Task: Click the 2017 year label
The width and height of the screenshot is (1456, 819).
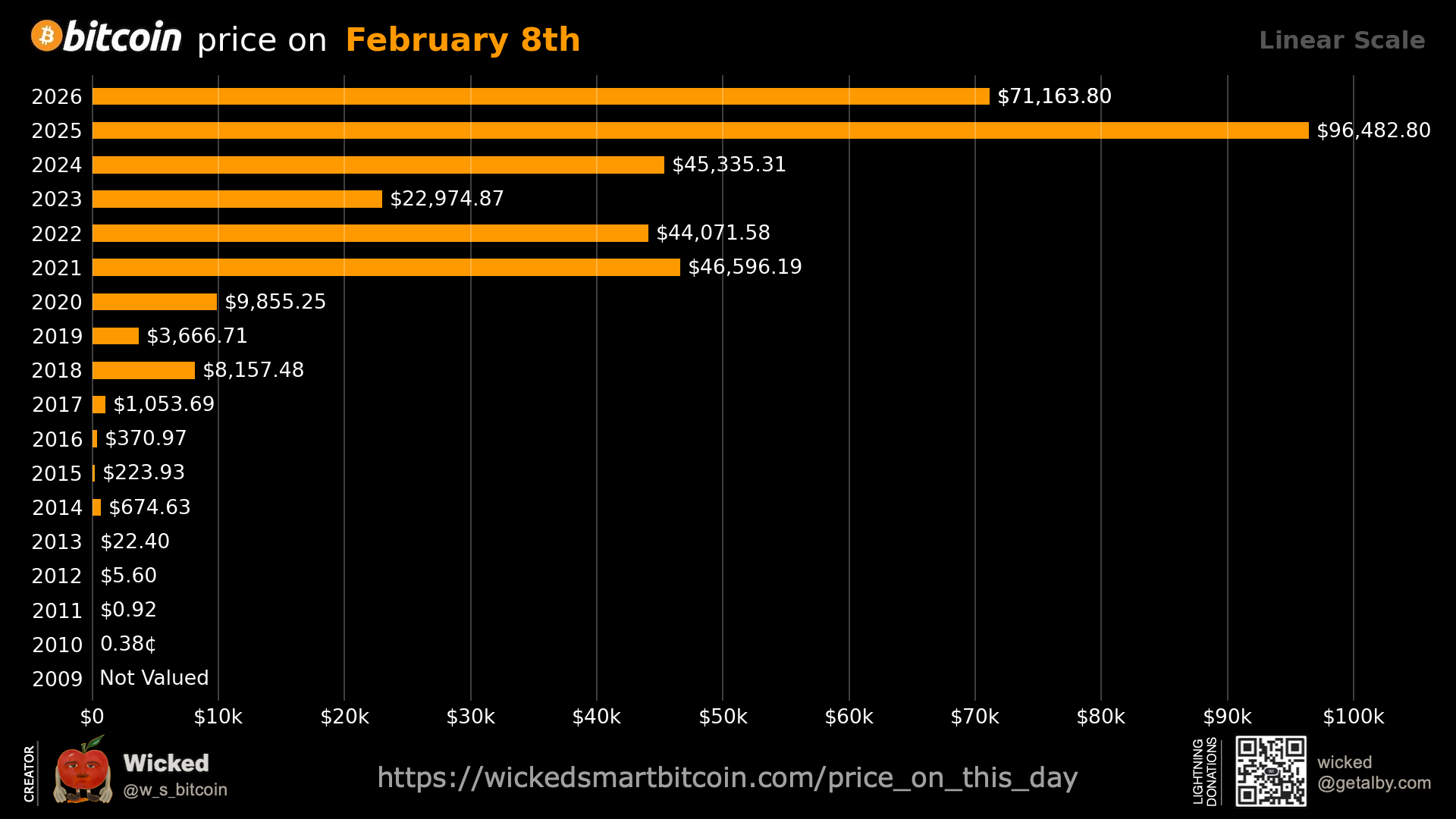Action: tap(57, 405)
